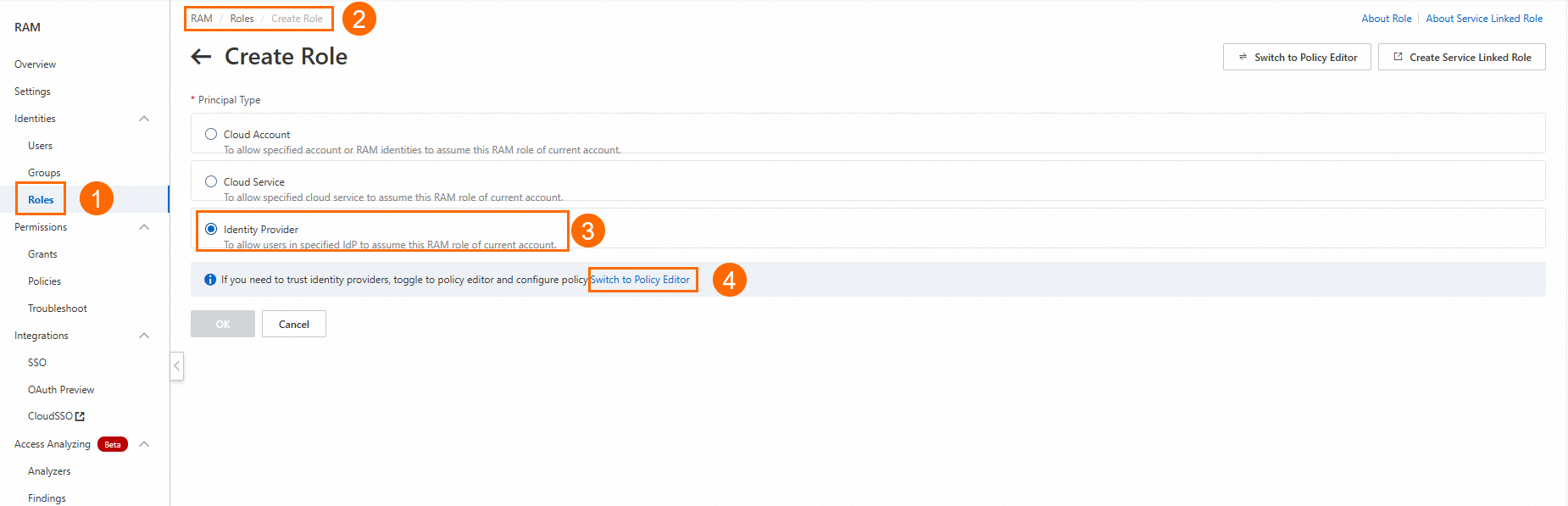Open the About Service Linked Role link

[x=1484, y=19]
